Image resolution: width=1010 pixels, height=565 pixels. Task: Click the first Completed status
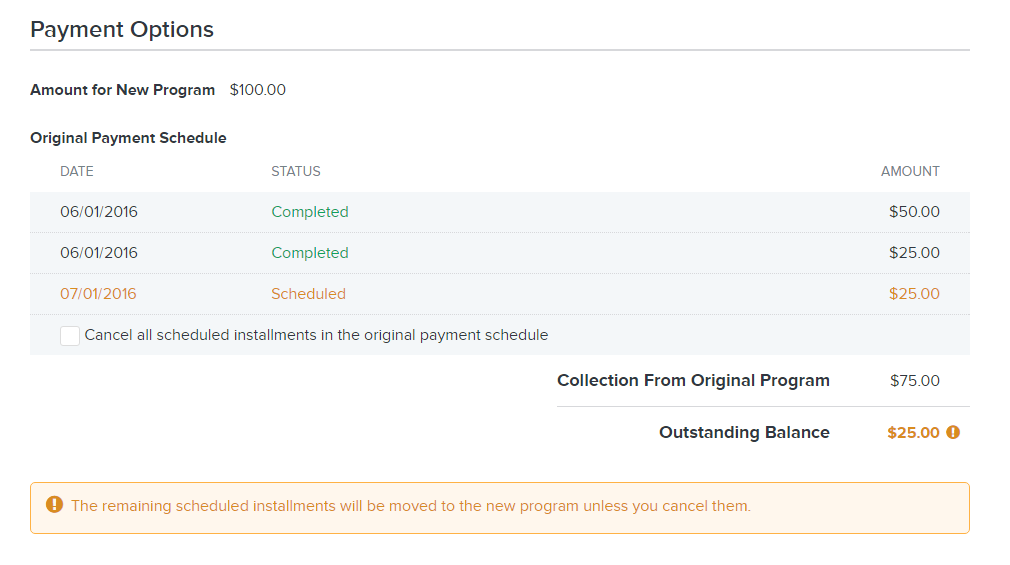click(x=310, y=212)
